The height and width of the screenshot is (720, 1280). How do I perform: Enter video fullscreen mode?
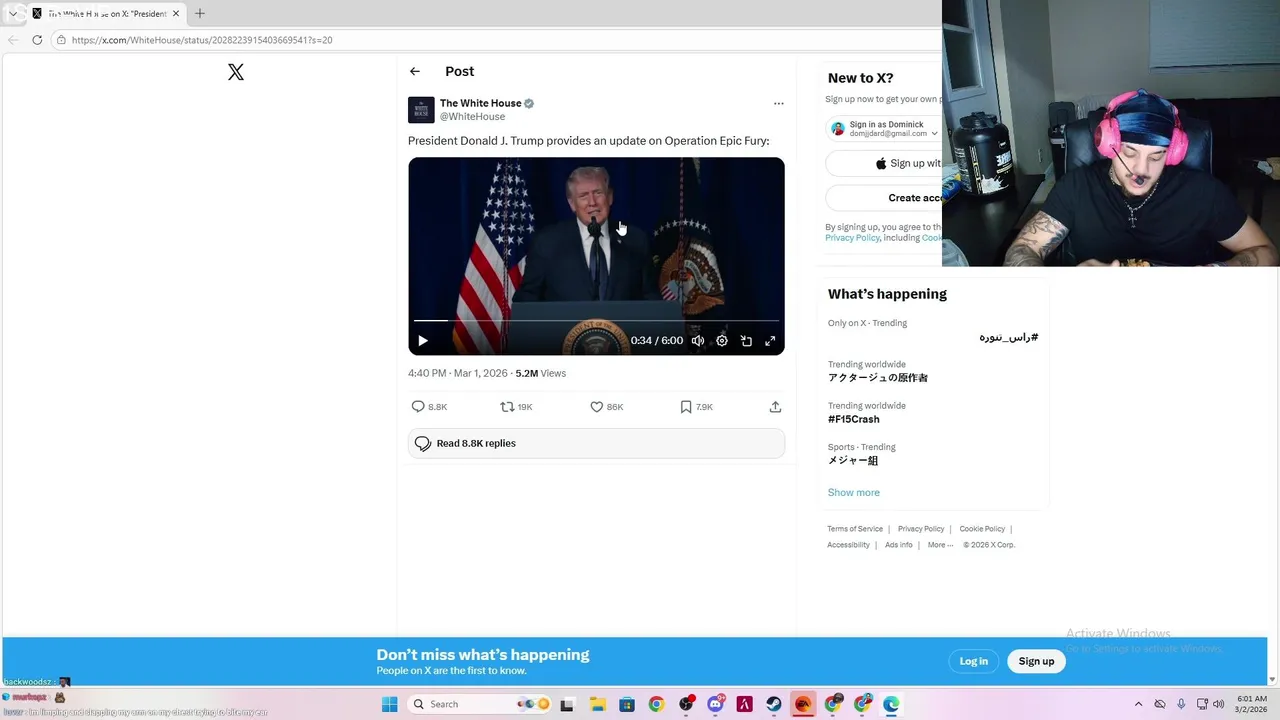coord(770,341)
